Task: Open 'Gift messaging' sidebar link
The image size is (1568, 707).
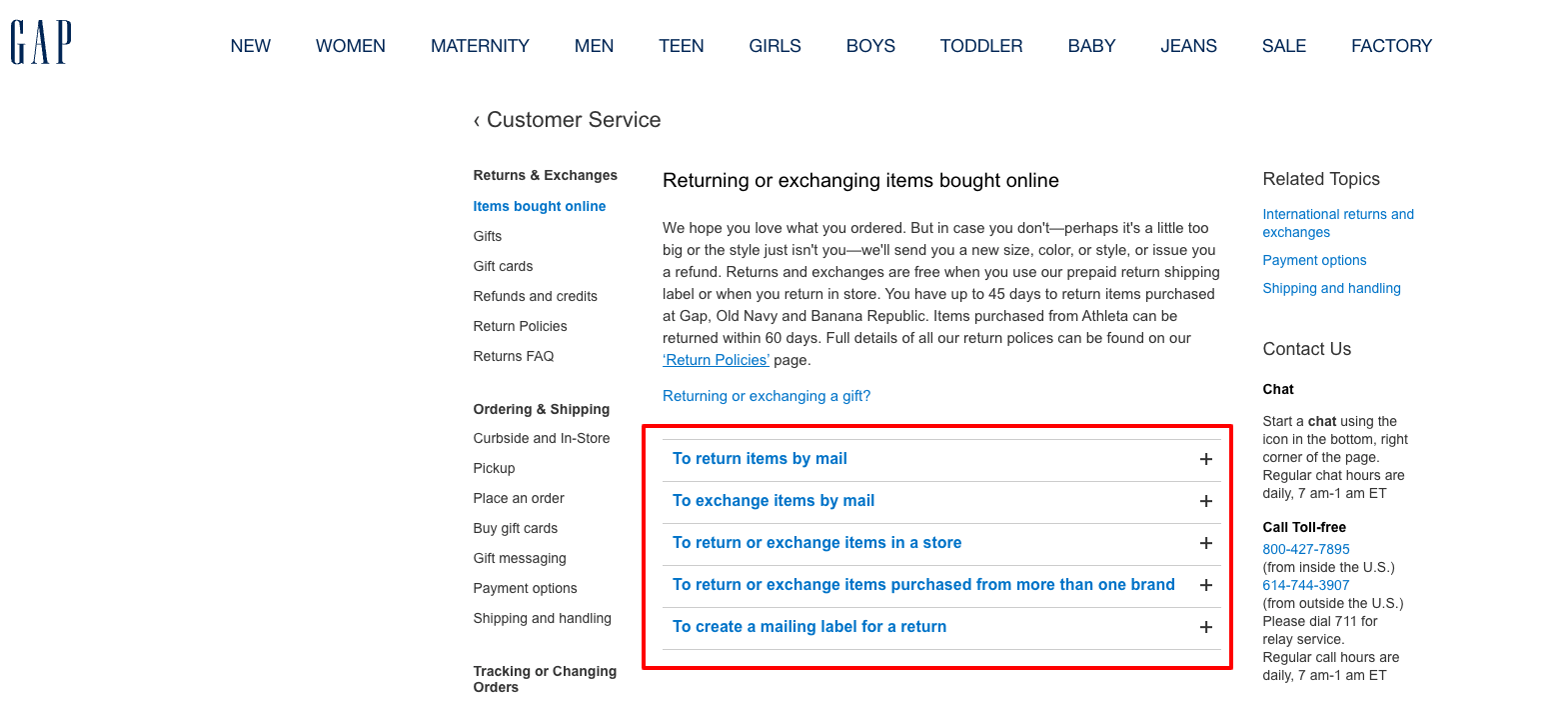Action: click(520, 558)
